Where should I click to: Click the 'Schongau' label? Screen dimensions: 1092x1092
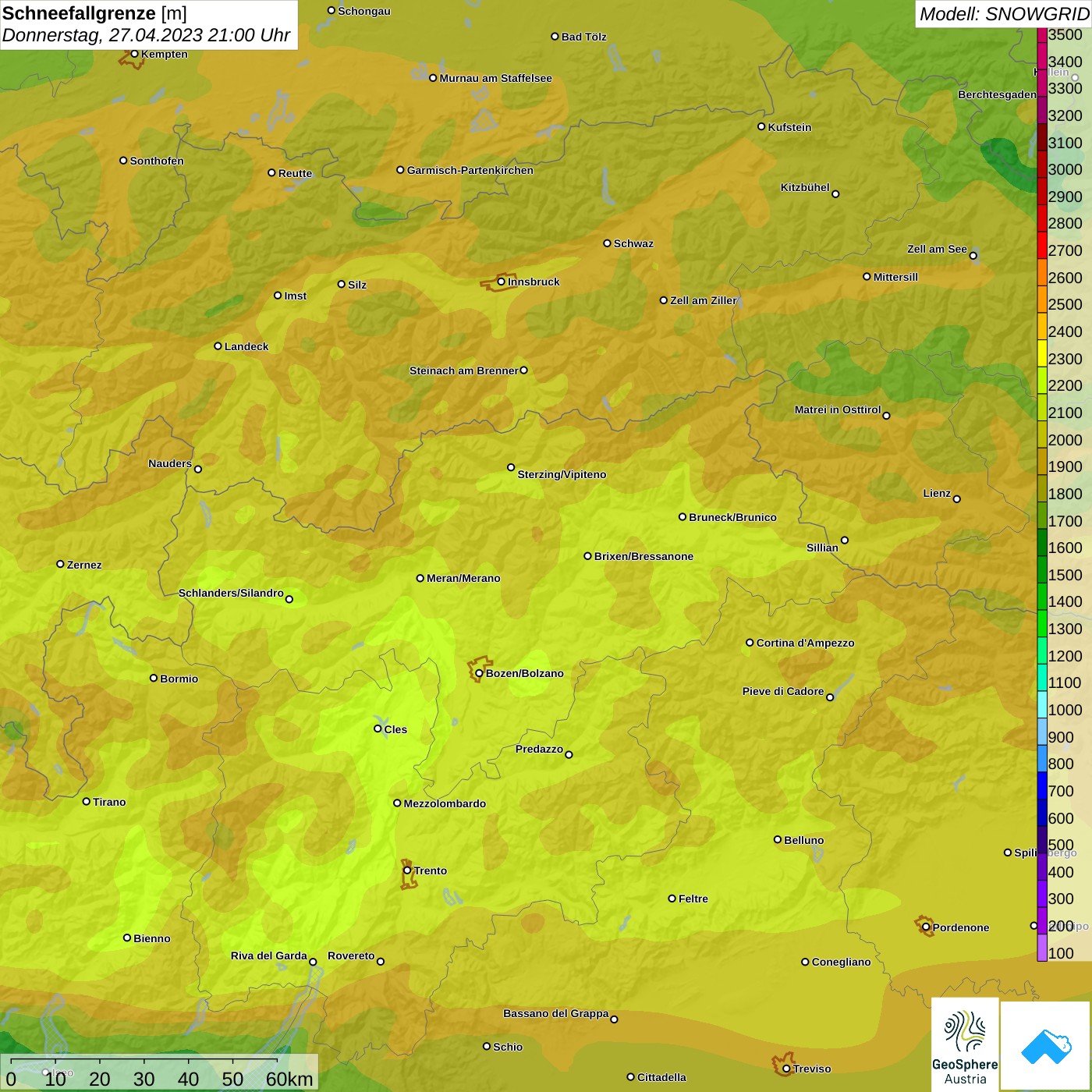click(x=363, y=11)
